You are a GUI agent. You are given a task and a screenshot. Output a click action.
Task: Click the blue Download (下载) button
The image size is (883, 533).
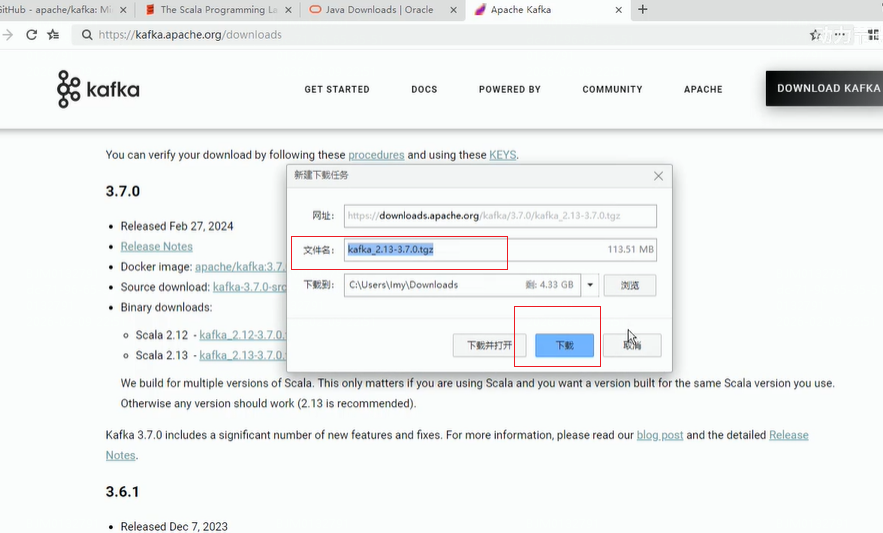[564, 345]
